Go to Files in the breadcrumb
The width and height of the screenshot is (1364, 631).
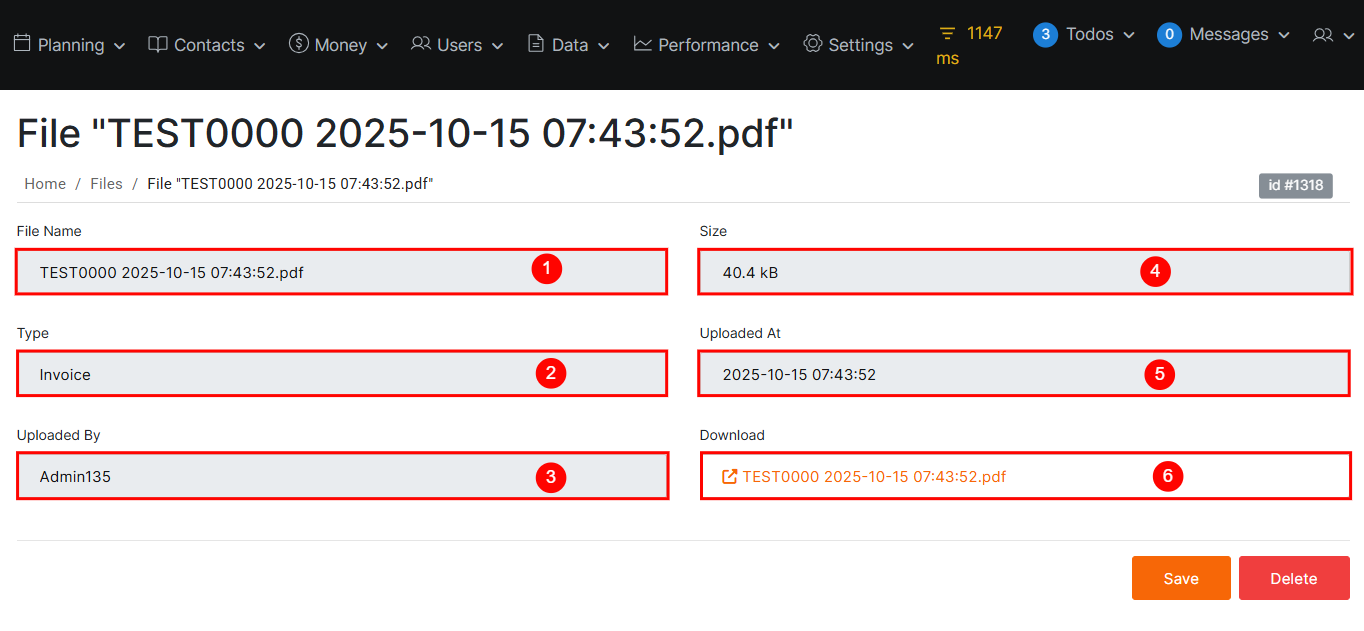106,184
